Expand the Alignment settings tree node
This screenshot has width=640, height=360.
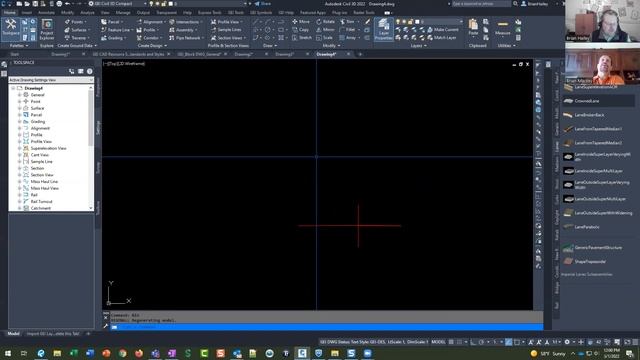19,128
